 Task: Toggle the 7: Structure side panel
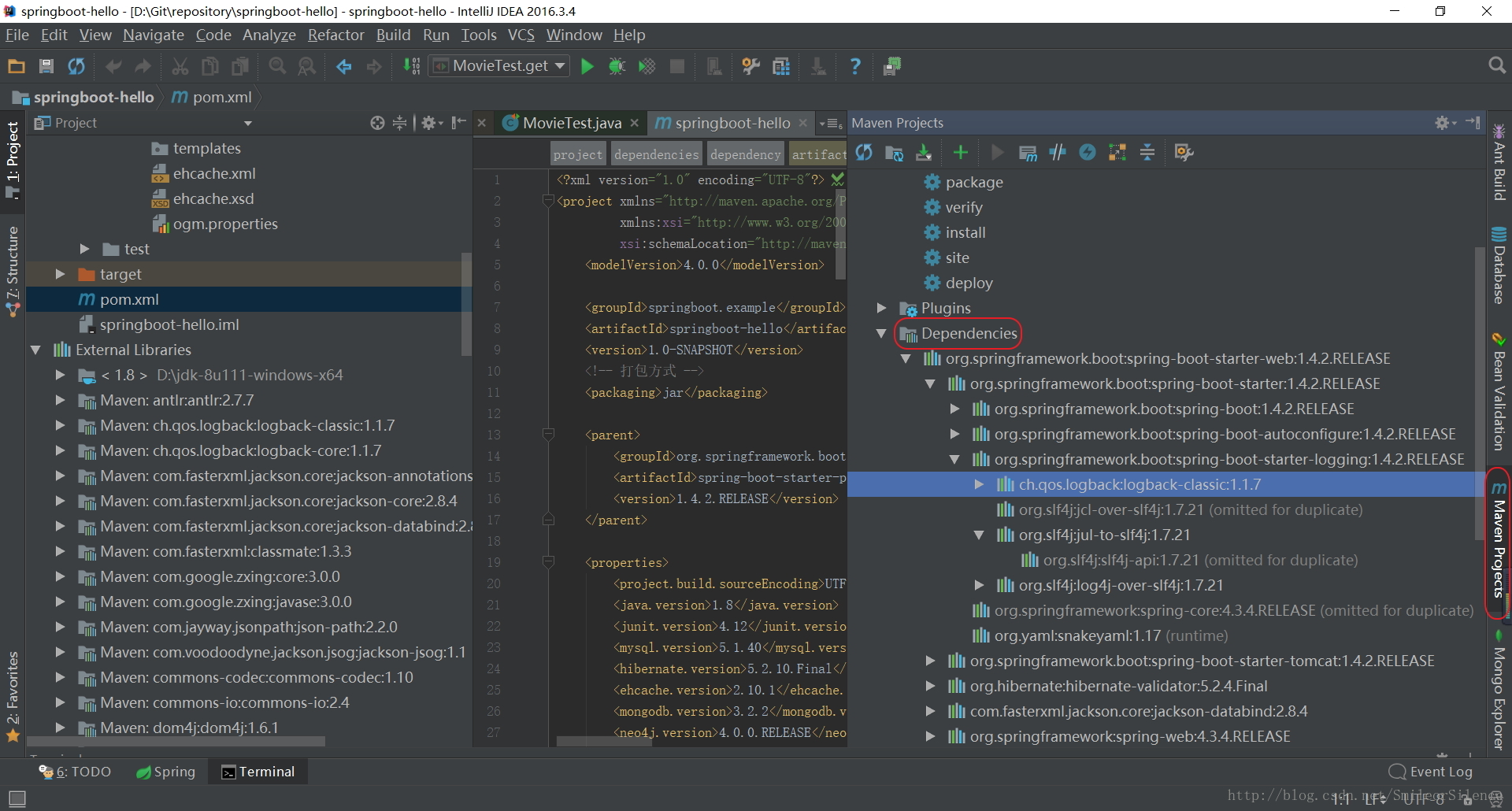pyautogui.click(x=13, y=272)
